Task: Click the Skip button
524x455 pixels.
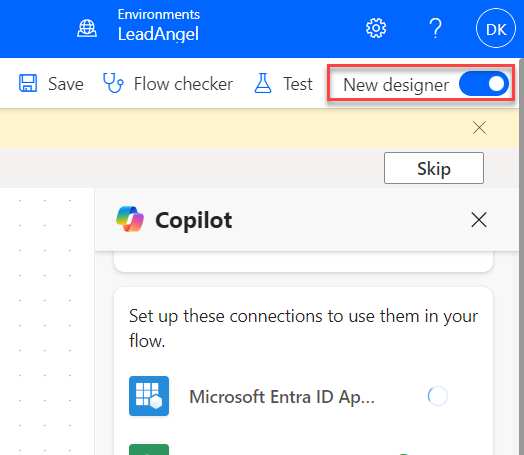Action: 434,168
